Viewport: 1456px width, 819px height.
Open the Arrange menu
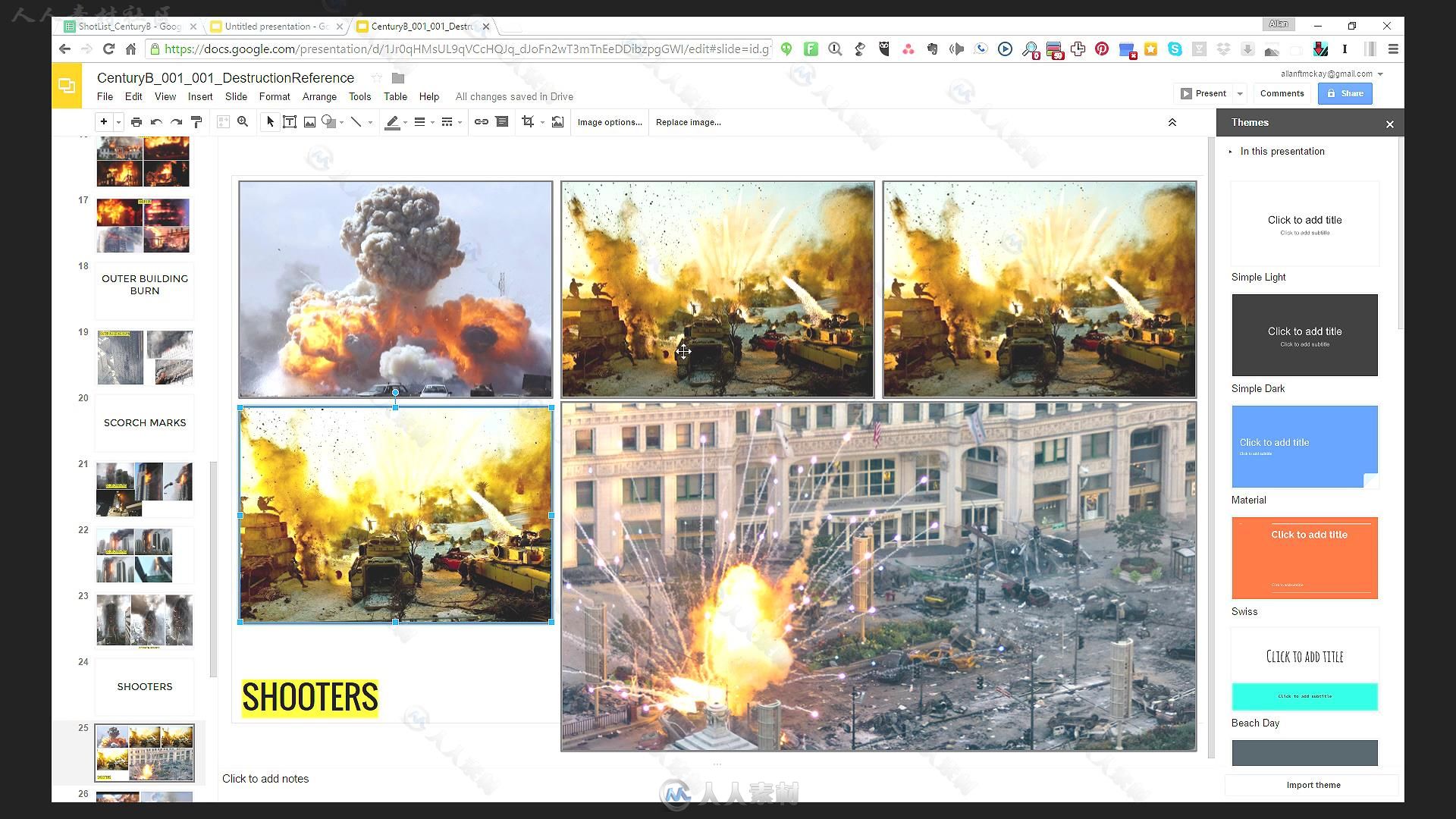pyautogui.click(x=319, y=97)
